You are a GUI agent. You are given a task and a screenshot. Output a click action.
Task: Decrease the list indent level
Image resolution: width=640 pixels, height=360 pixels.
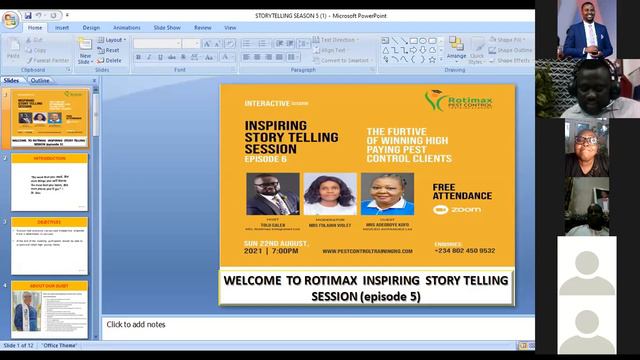(280, 44)
